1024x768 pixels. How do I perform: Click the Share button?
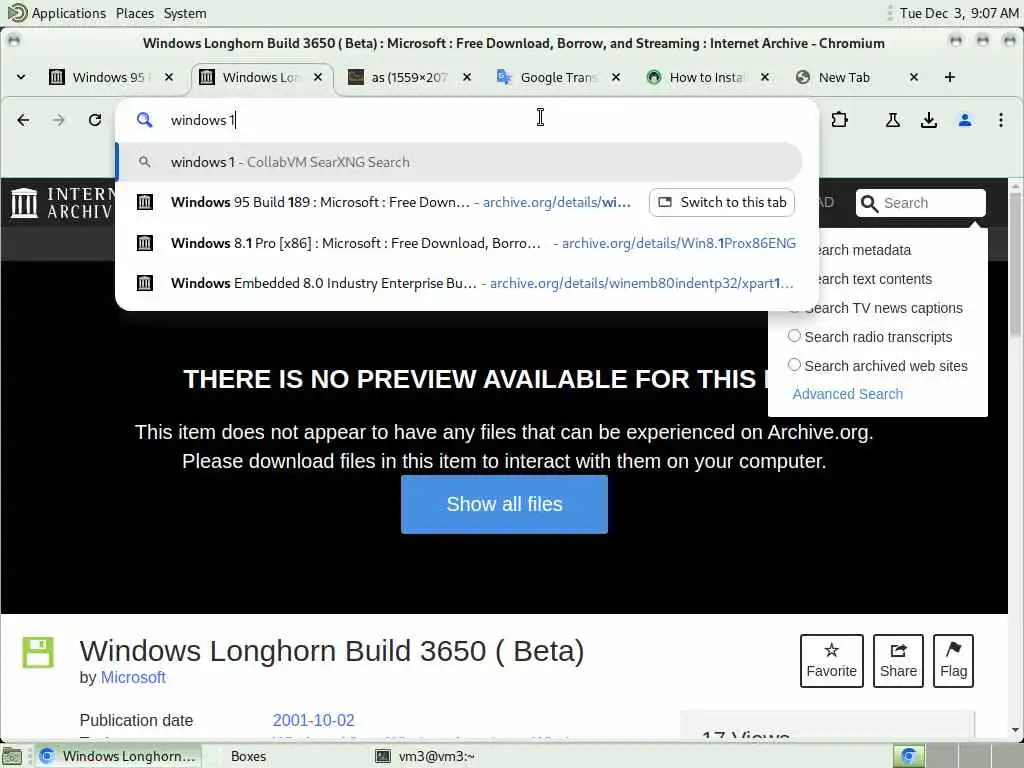click(x=898, y=661)
